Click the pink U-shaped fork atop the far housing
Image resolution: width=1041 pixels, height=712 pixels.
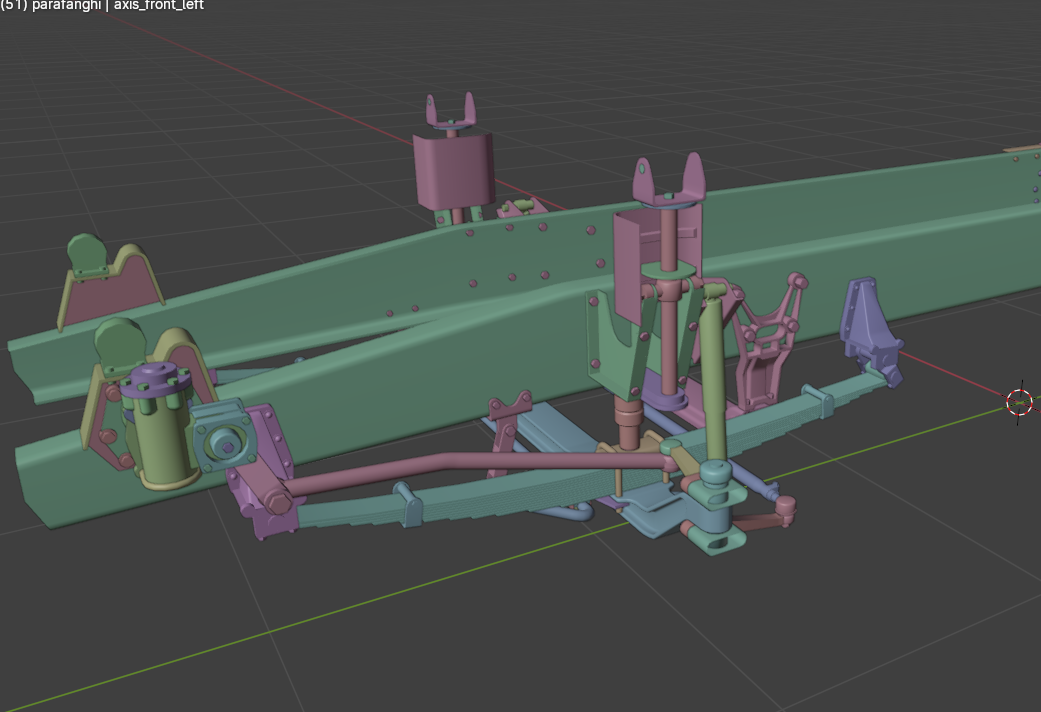(450, 110)
